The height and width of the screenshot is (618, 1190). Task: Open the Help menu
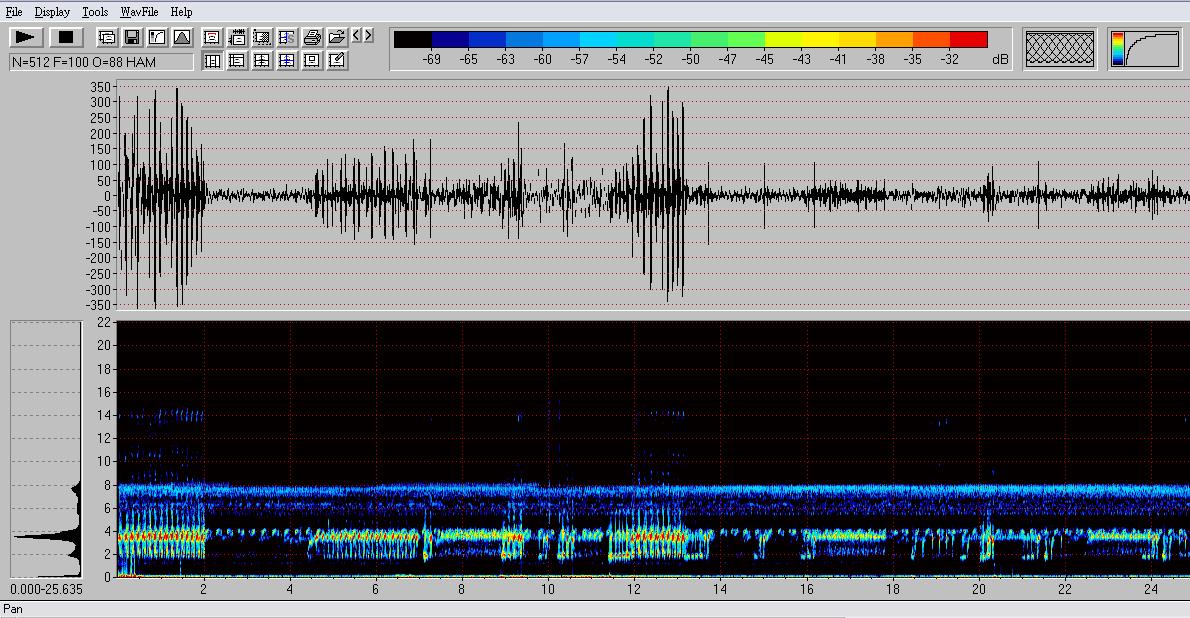coord(181,12)
